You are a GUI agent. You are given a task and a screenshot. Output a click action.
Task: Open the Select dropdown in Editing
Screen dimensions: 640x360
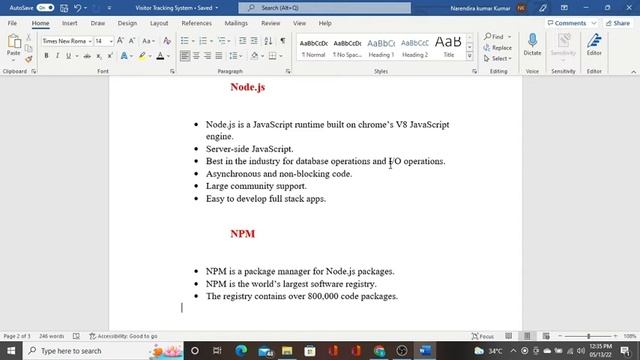pos(498,59)
